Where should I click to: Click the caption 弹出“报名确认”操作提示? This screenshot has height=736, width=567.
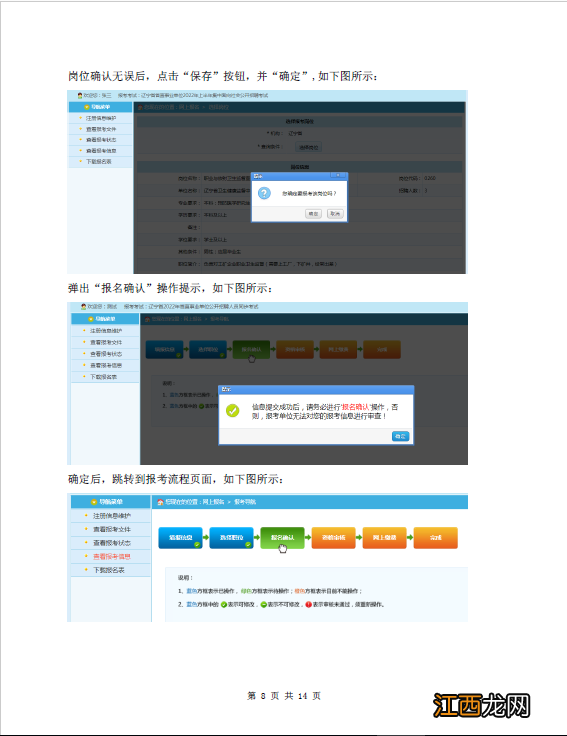135,288
